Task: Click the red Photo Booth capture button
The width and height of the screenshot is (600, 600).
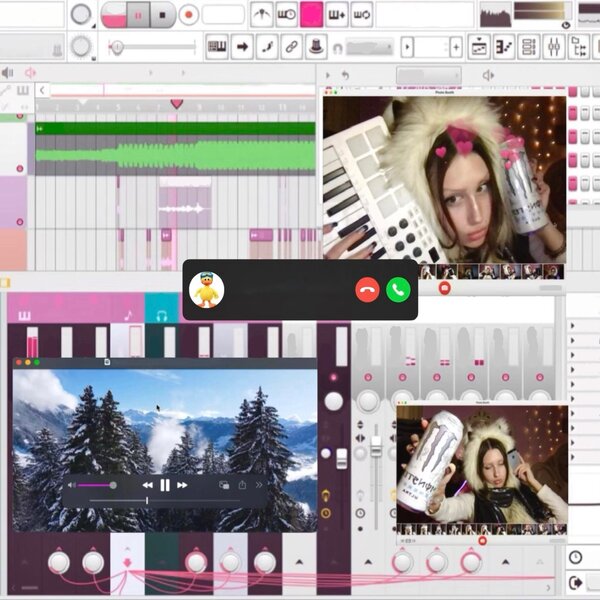Action: click(x=445, y=288)
